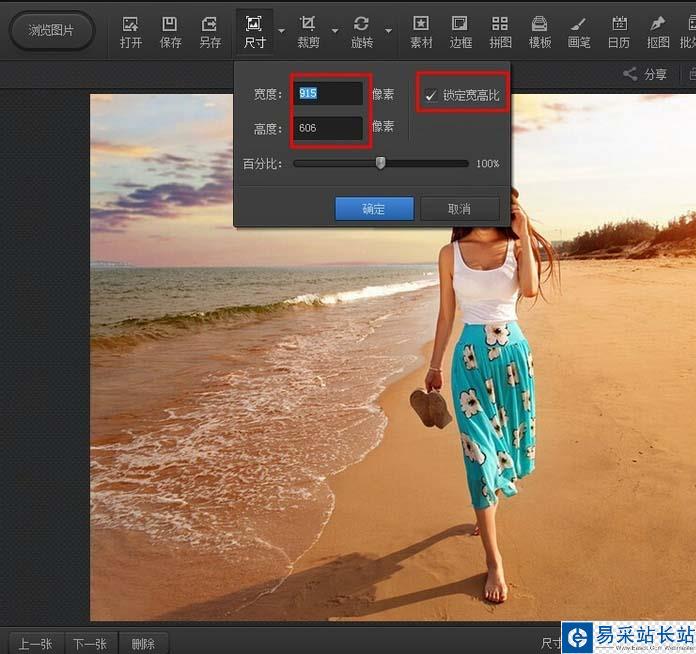Confirm resize with 确定 button
The width and height of the screenshot is (696, 654).
[374, 208]
